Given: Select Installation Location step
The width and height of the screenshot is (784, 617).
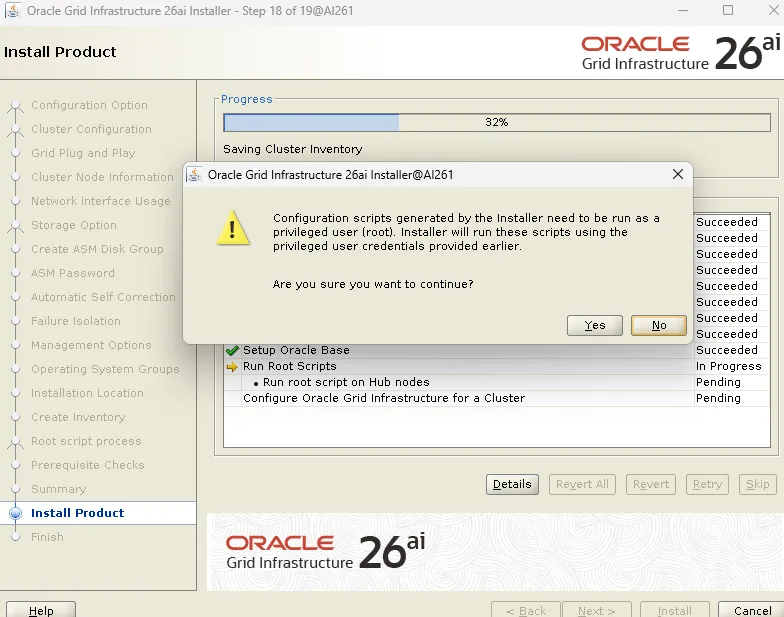Looking at the screenshot, I should pos(87,393).
